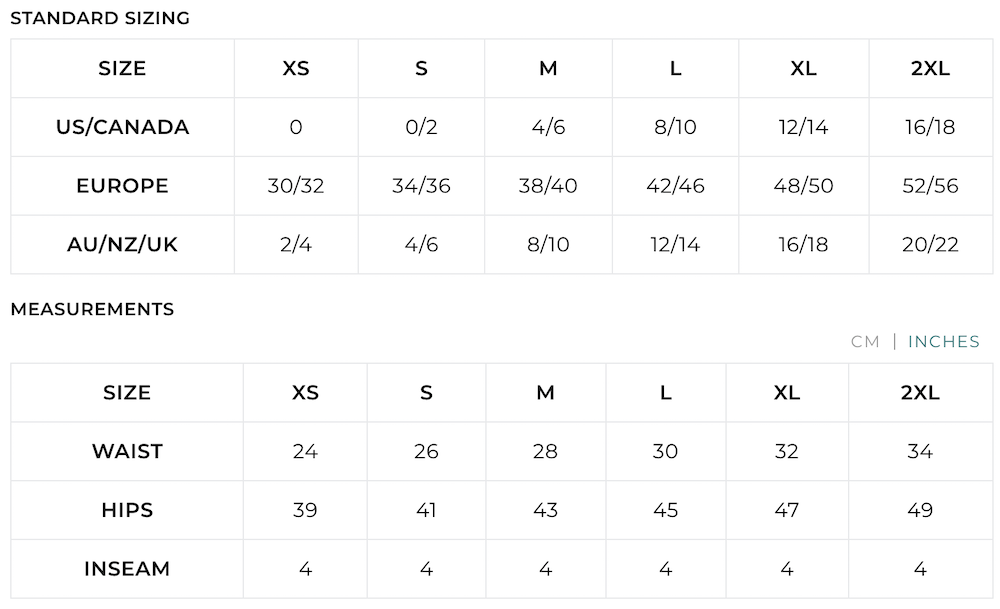Click the WAIST row label
The image size is (1000, 609).
127,451
